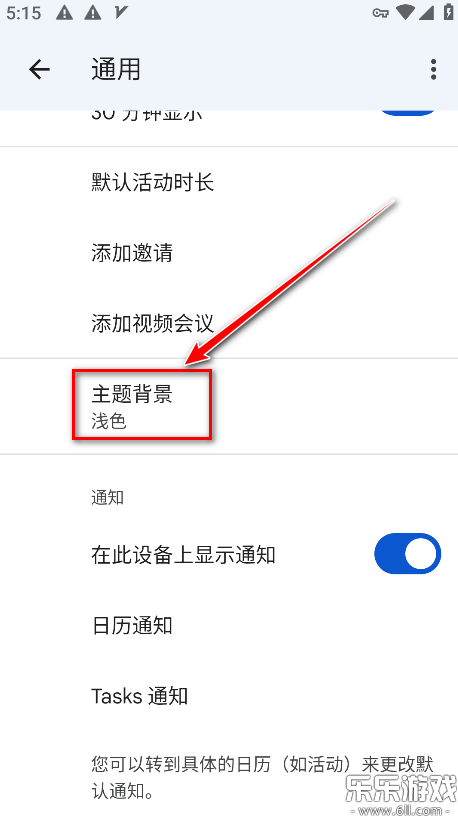Open Tasks 通知 settings
Screen dimensions: 458x820
coord(229,696)
